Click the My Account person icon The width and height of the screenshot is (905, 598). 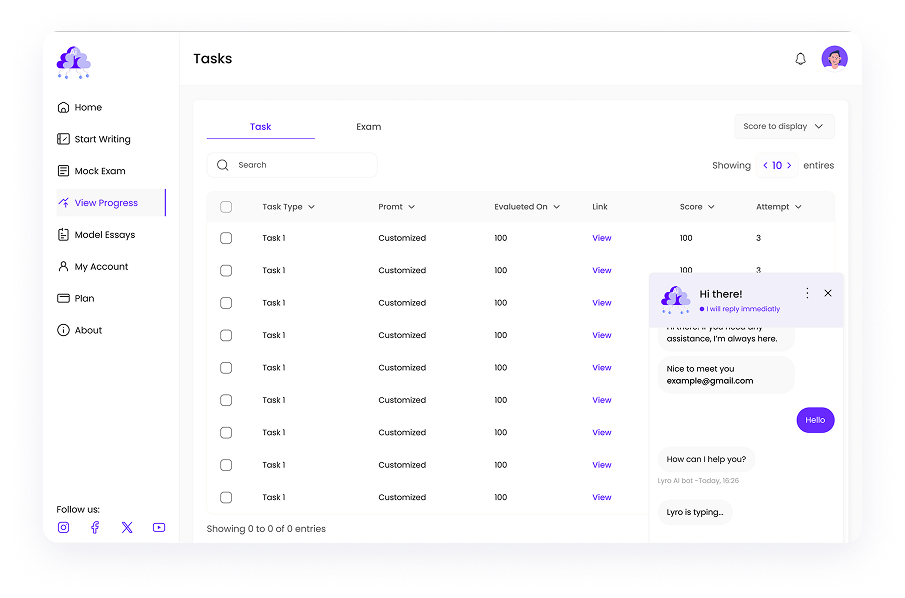click(63, 266)
